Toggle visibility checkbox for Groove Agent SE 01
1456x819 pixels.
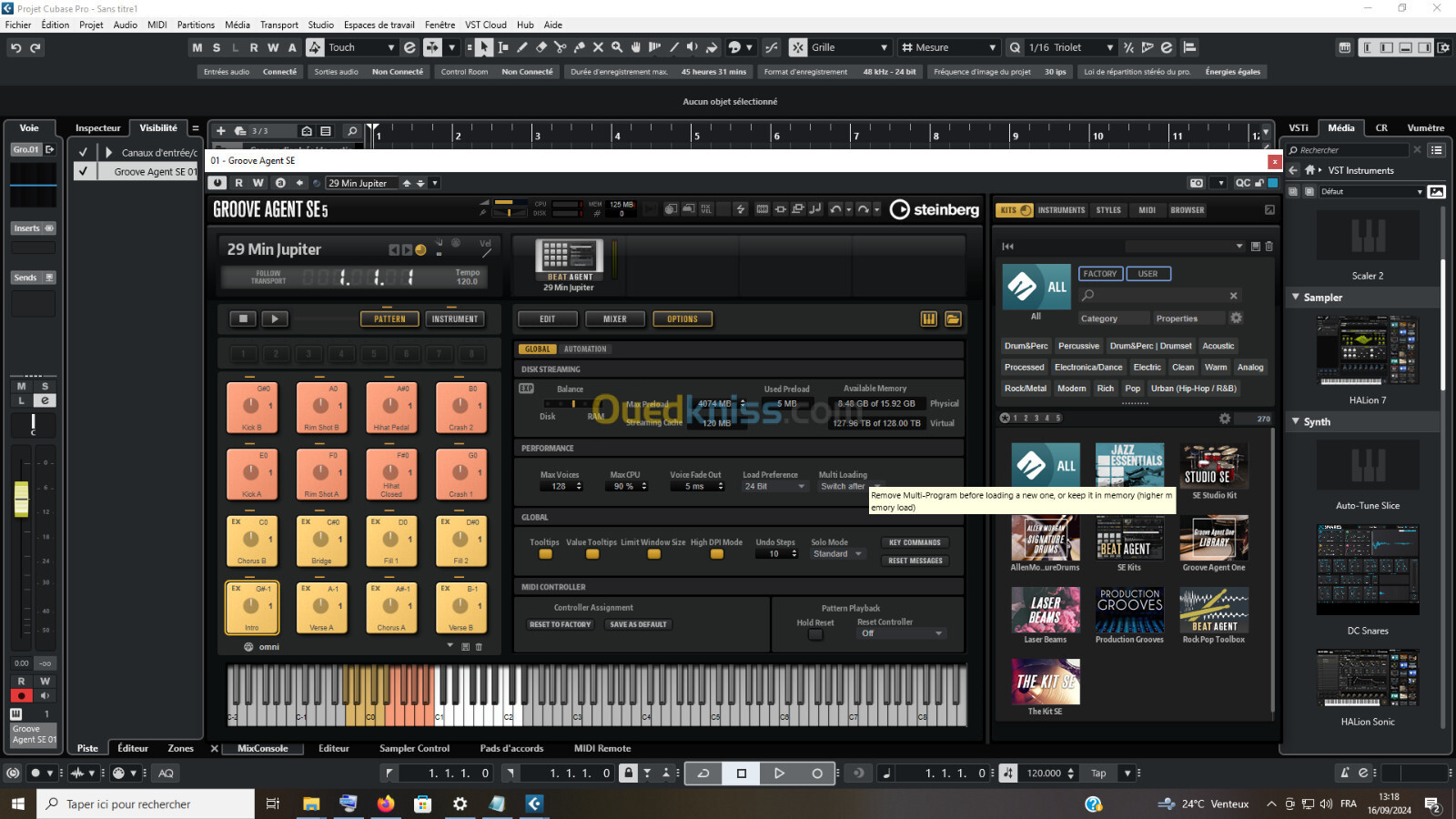coord(84,171)
